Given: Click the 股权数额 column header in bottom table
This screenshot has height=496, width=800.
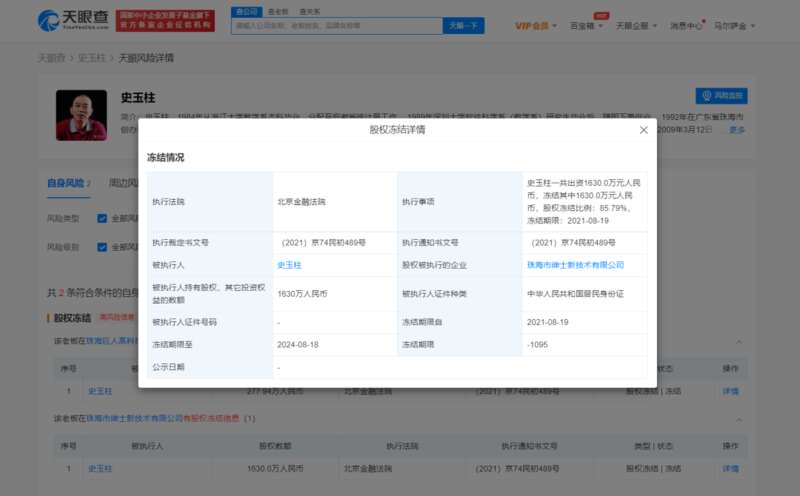Looking at the screenshot, I should (275, 446).
